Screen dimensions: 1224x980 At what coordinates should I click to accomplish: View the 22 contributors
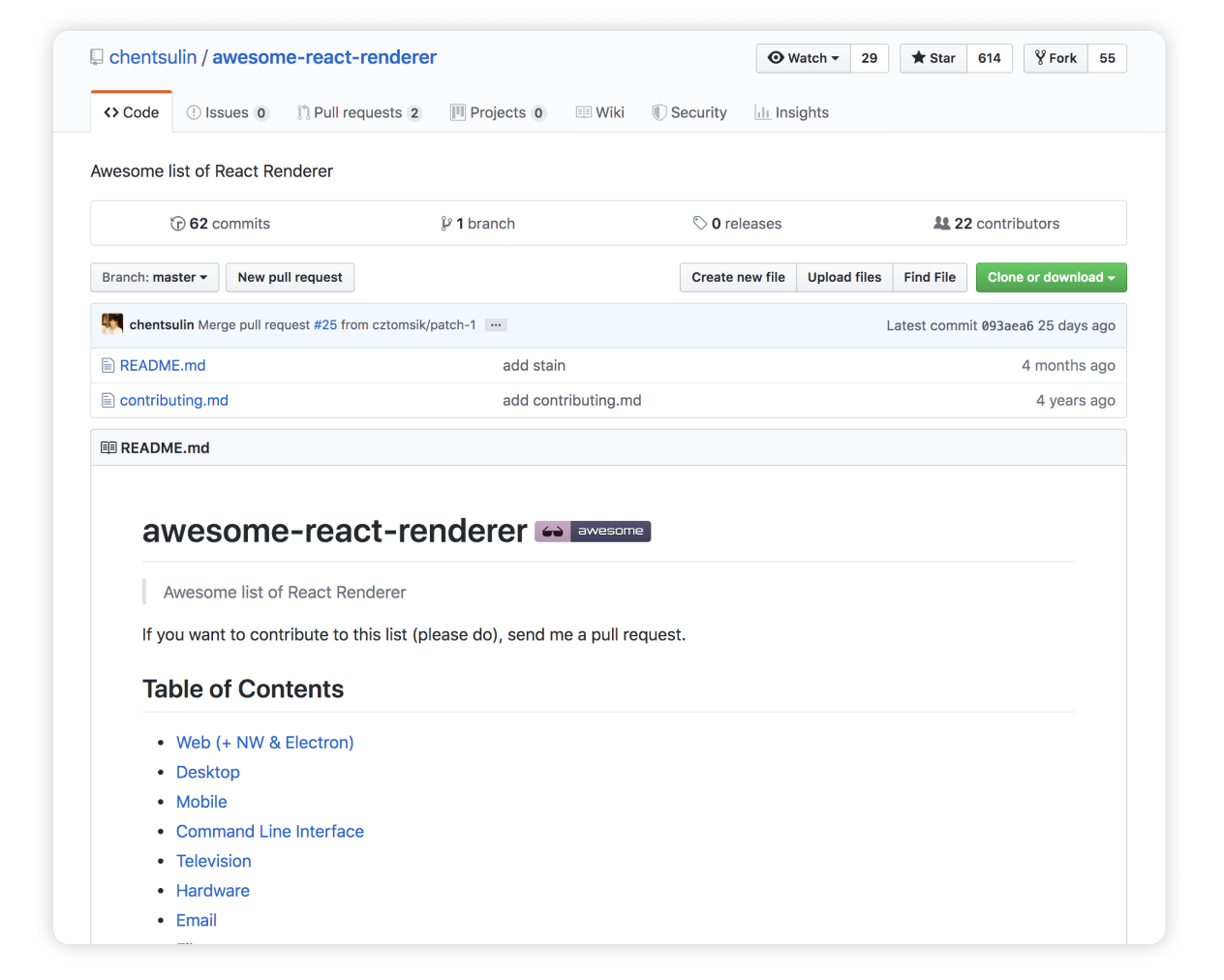pos(996,224)
